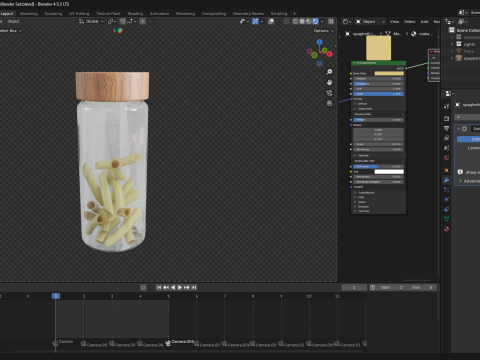Open Object menu in viewport header

click(x=13, y=21)
